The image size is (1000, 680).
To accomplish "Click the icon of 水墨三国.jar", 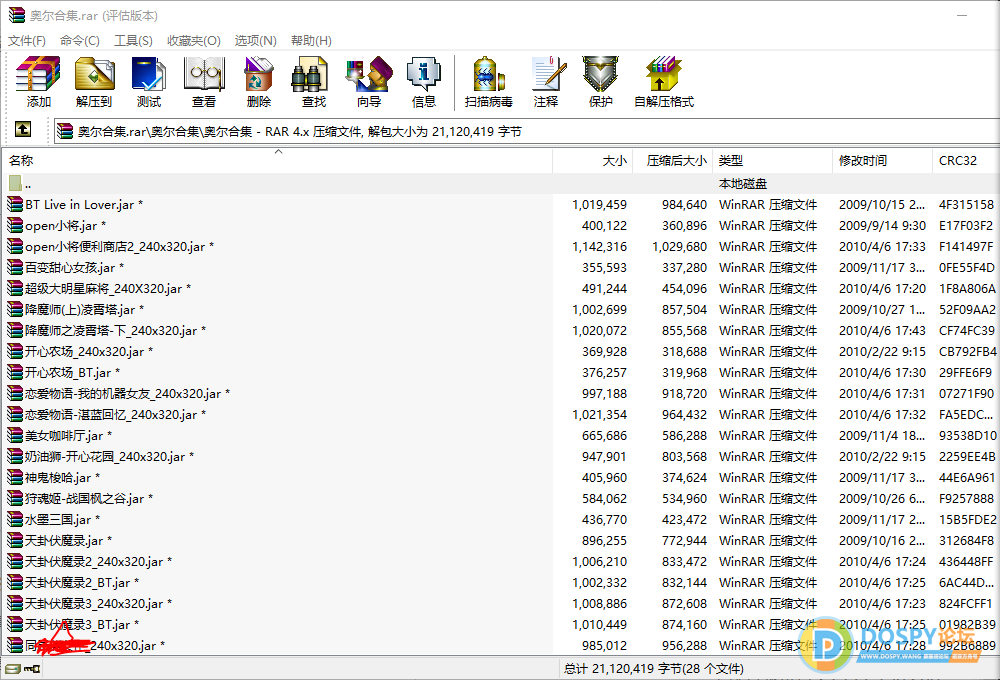I will coord(15,520).
